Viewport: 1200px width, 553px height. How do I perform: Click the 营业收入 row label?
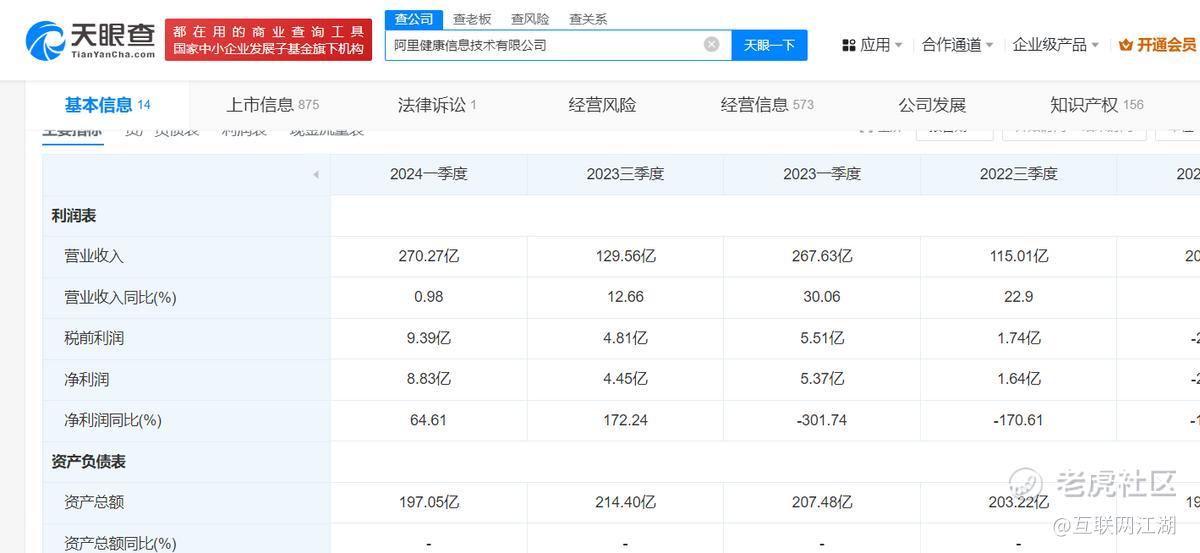click(x=94, y=256)
